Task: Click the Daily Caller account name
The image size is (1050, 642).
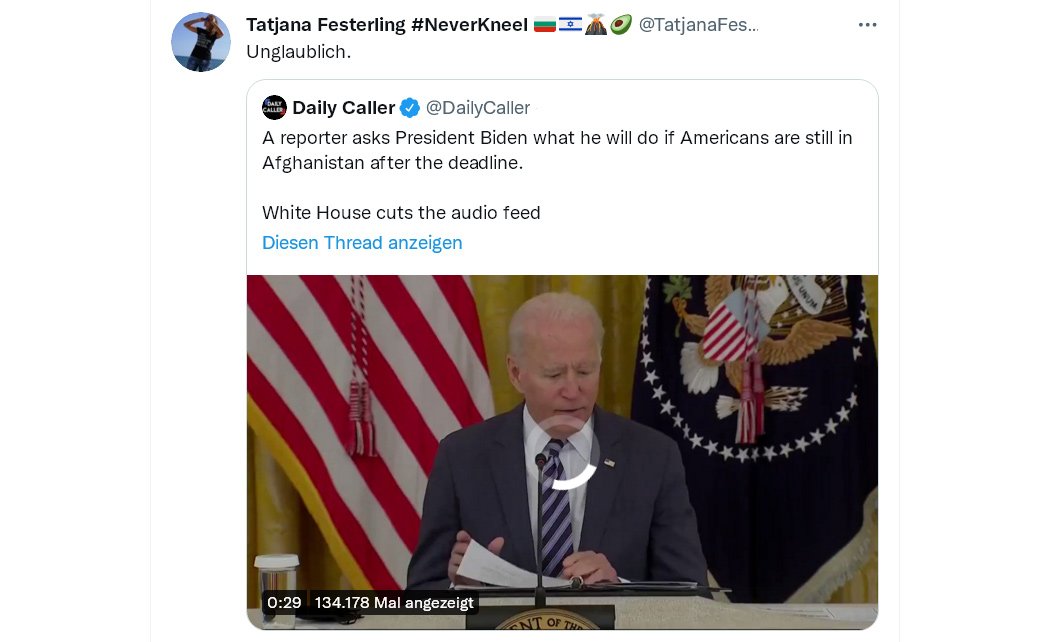Action: click(344, 108)
